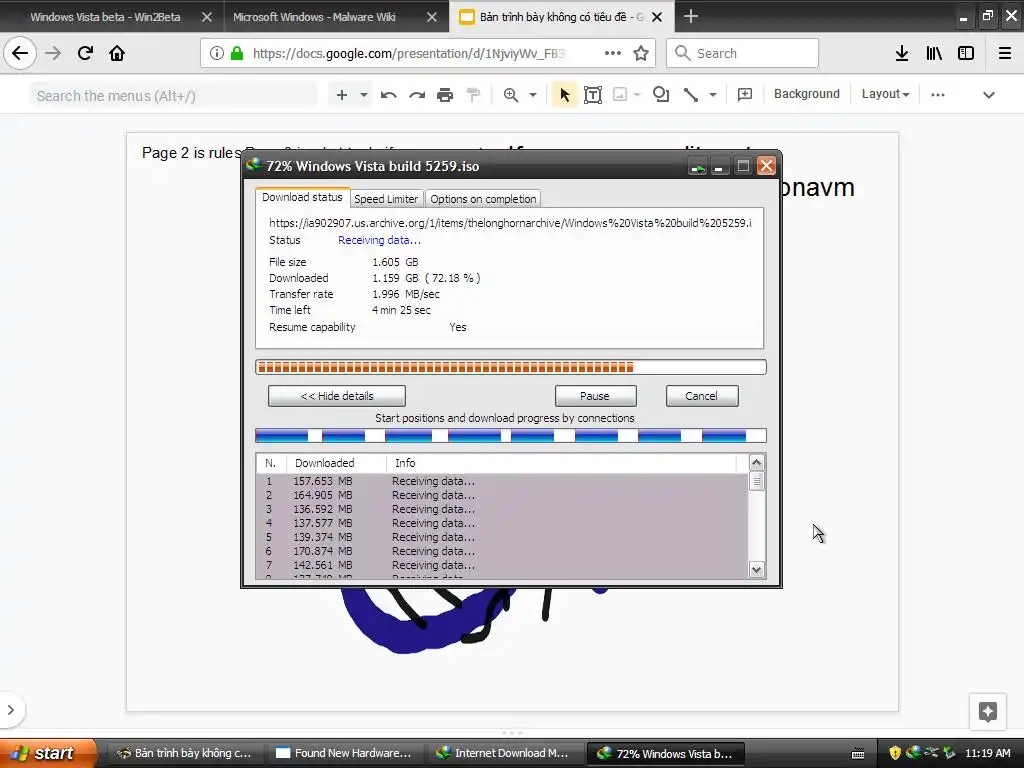1024x768 pixels.
Task: Go back with the browser back arrow
Action: pyautogui.click(x=20, y=54)
